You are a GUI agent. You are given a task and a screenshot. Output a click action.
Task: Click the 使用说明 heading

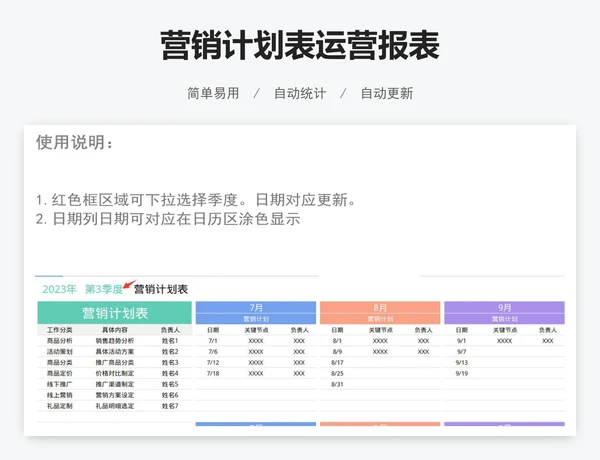[75, 142]
